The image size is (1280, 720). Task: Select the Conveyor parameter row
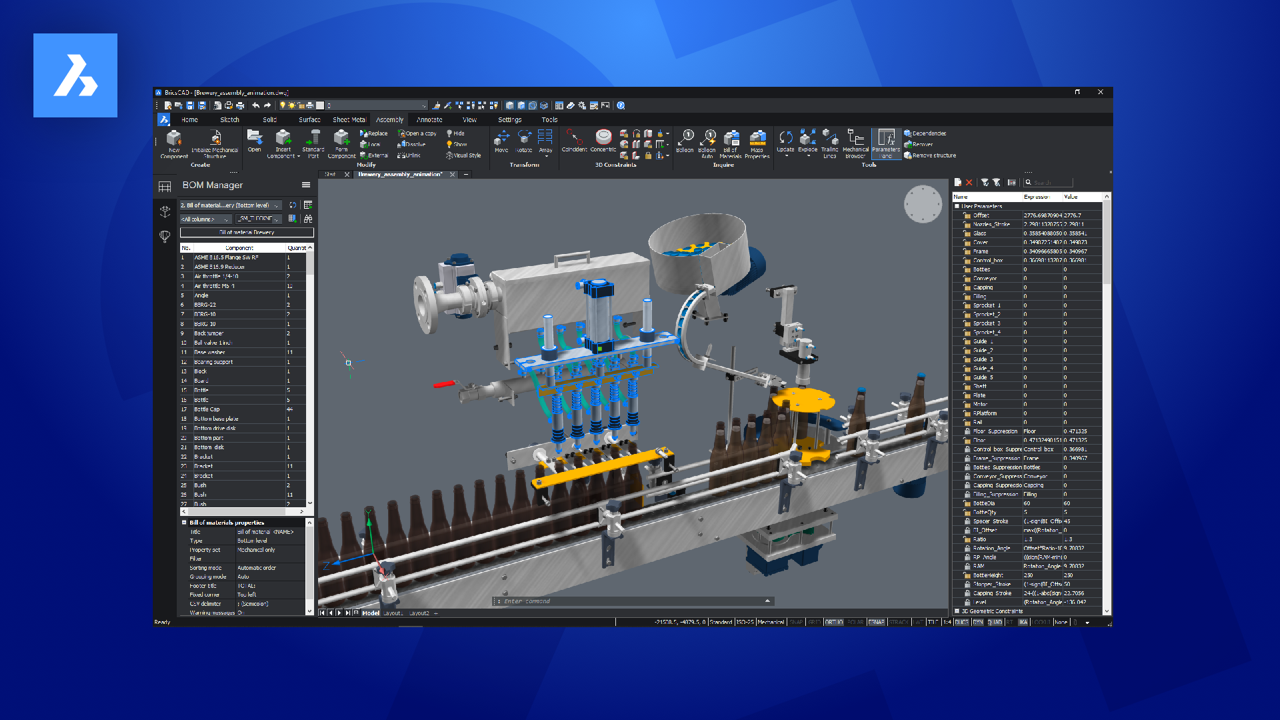pyautogui.click(x=1028, y=279)
